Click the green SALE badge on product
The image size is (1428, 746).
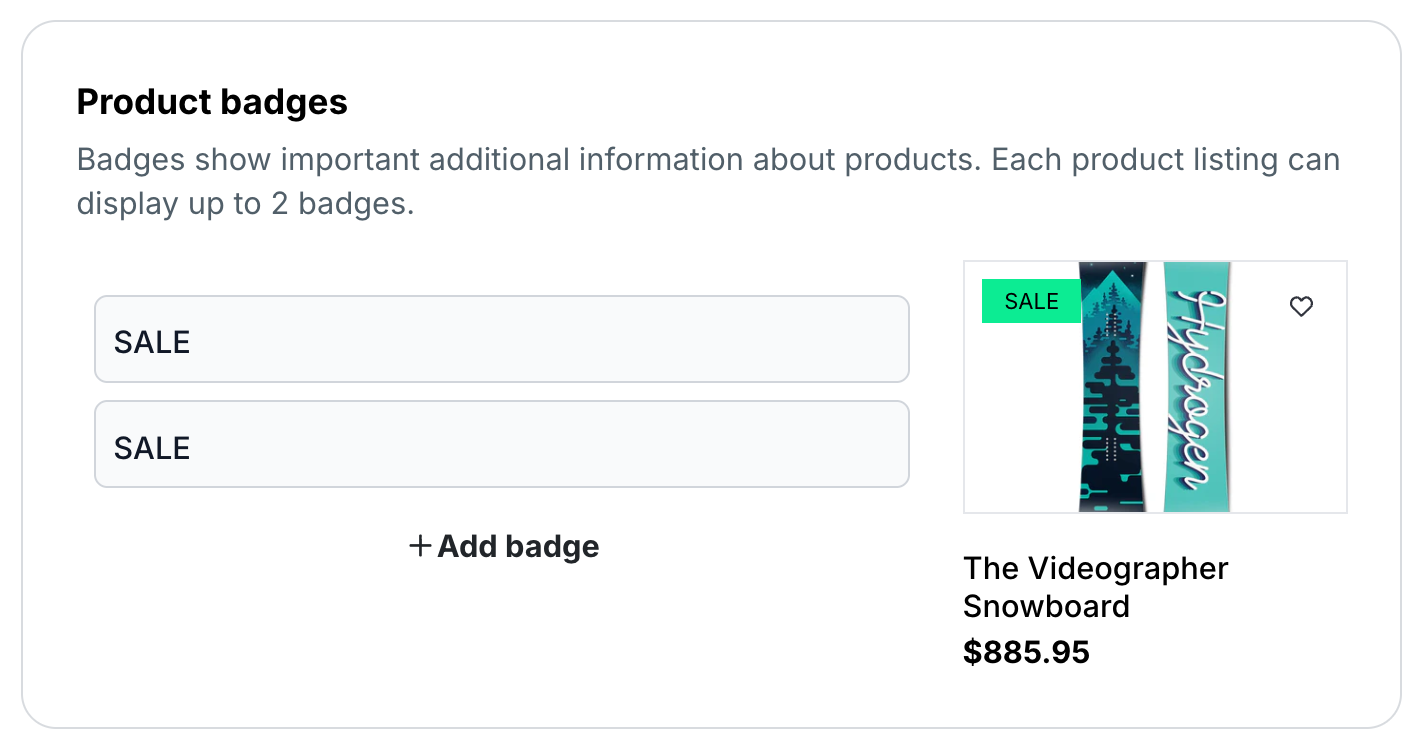1031,302
